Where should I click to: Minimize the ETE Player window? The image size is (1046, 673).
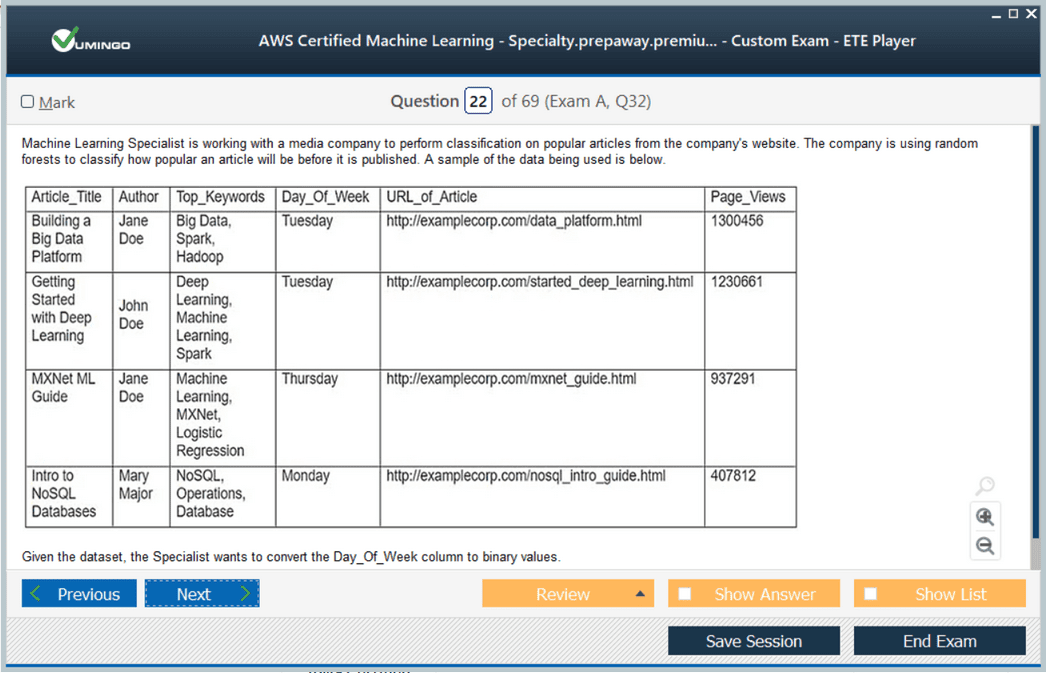click(x=996, y=14)
